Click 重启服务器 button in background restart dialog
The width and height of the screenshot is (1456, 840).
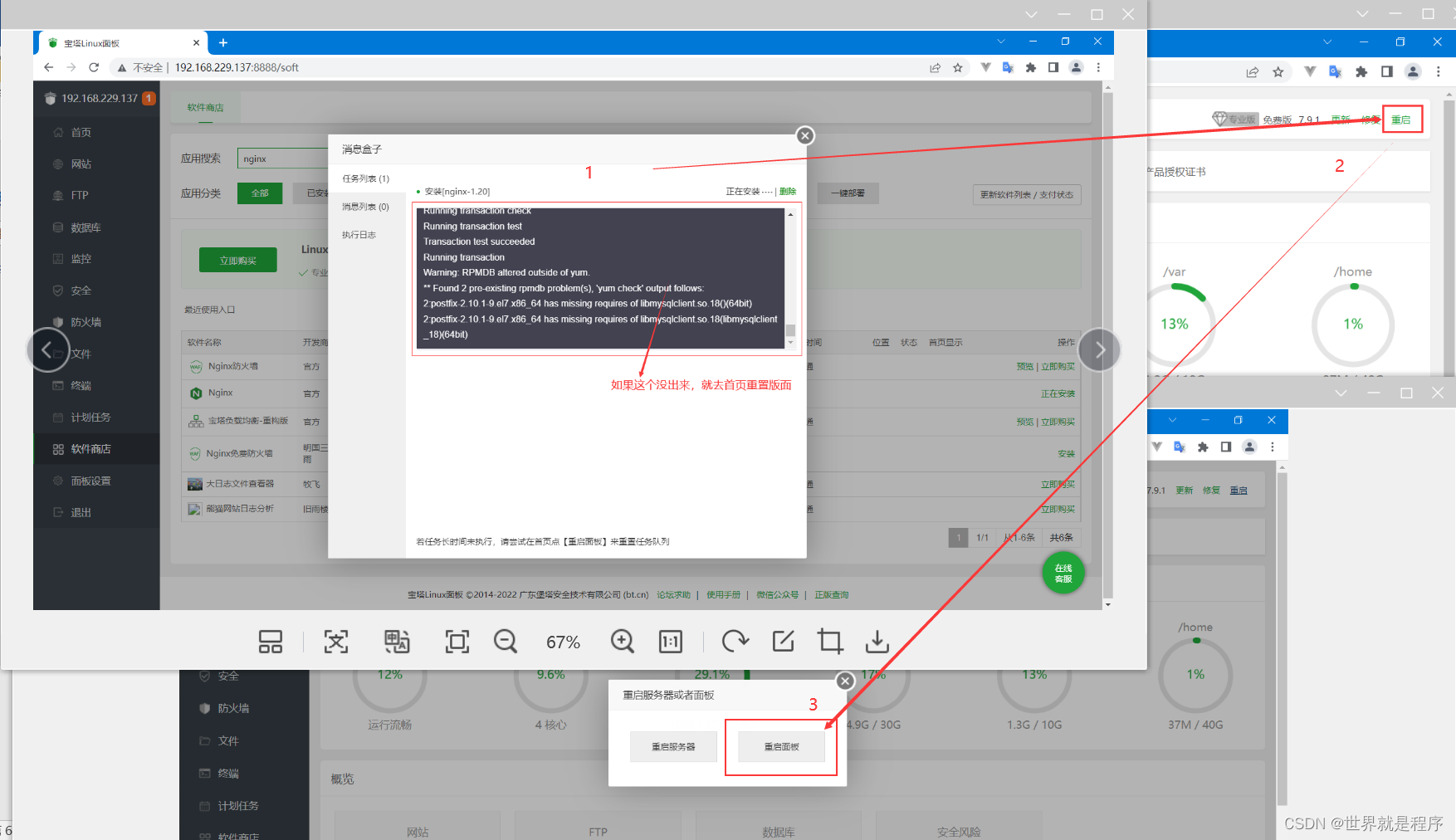pyautogui.click(x=673, y=747)
